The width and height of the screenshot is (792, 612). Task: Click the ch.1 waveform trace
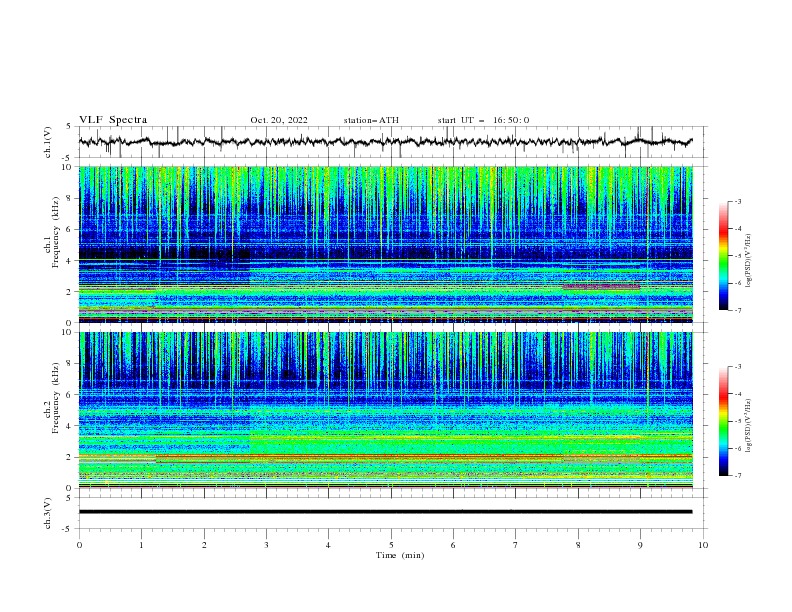coord(385,142)
